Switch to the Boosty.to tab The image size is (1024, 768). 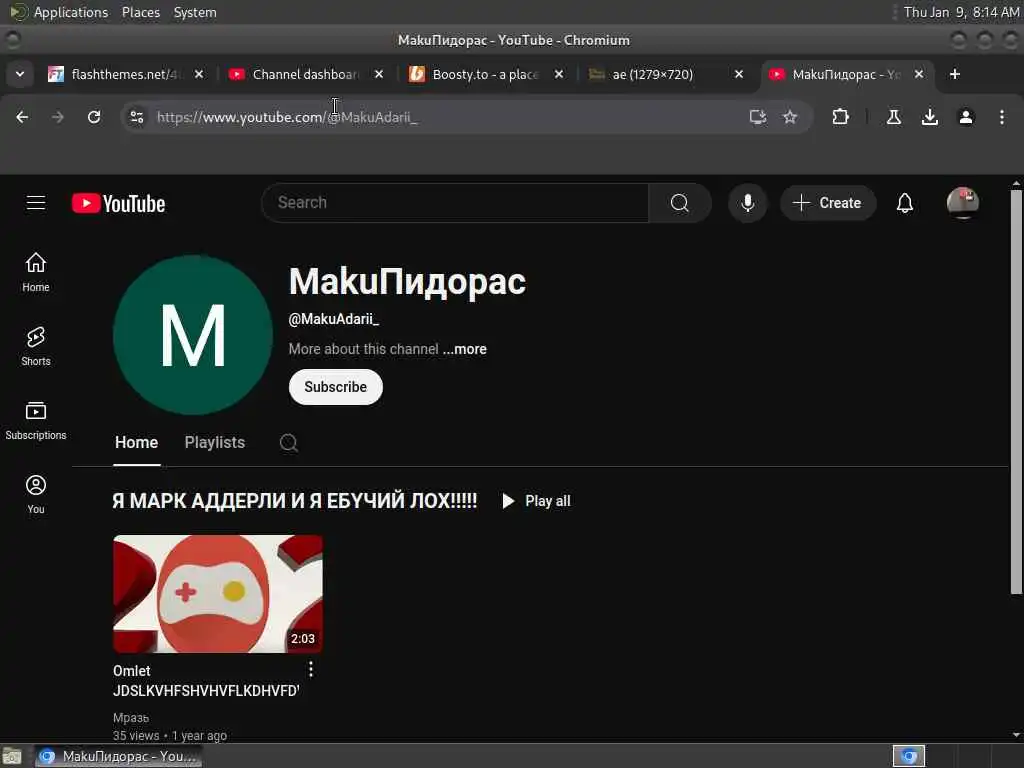click(x=485, y=74)
